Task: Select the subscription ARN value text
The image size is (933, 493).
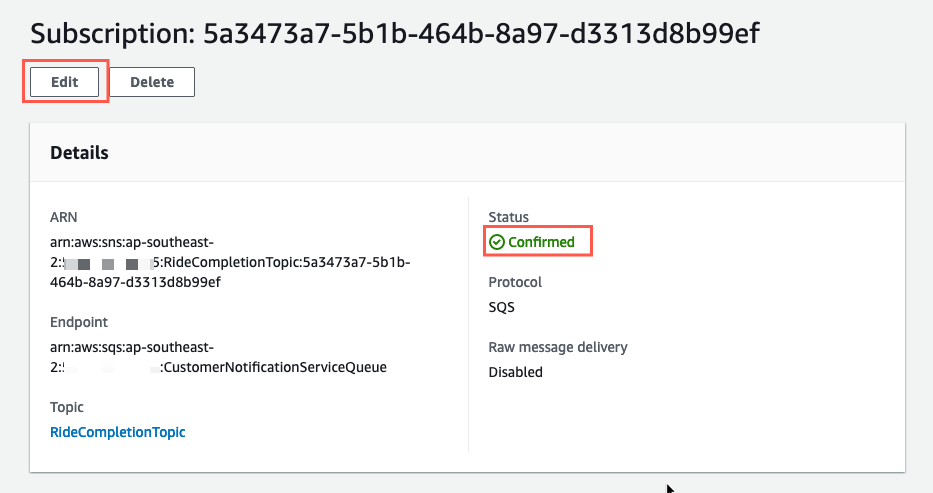Action: 230,262
